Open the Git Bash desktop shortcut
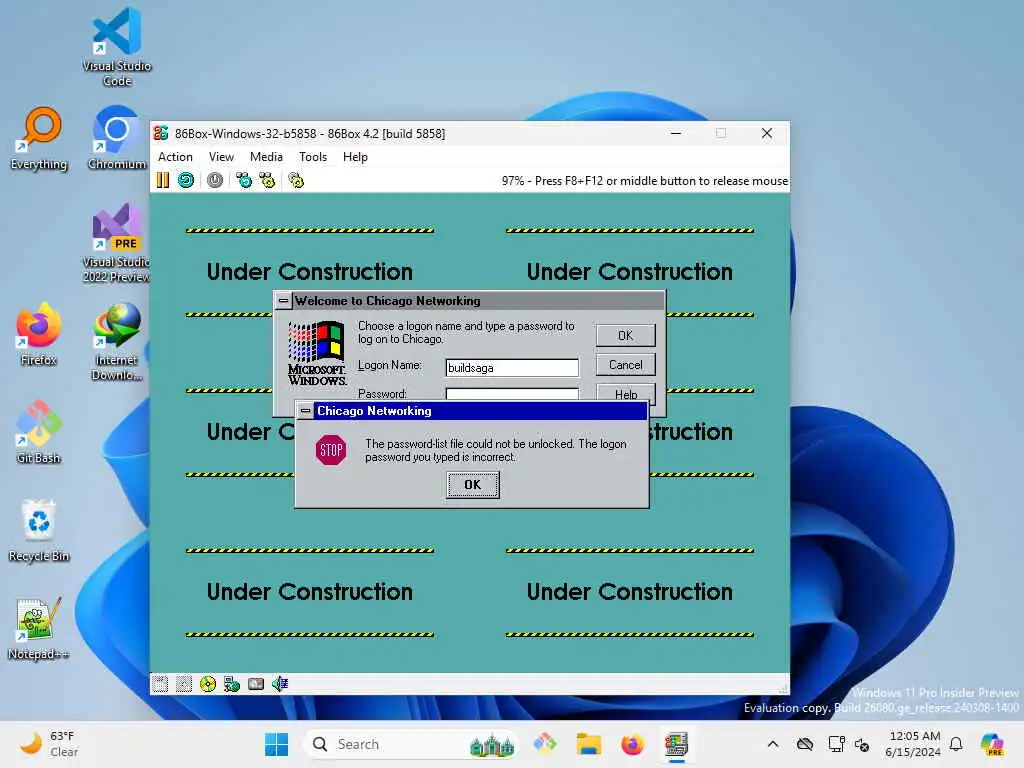 (39, 432)
